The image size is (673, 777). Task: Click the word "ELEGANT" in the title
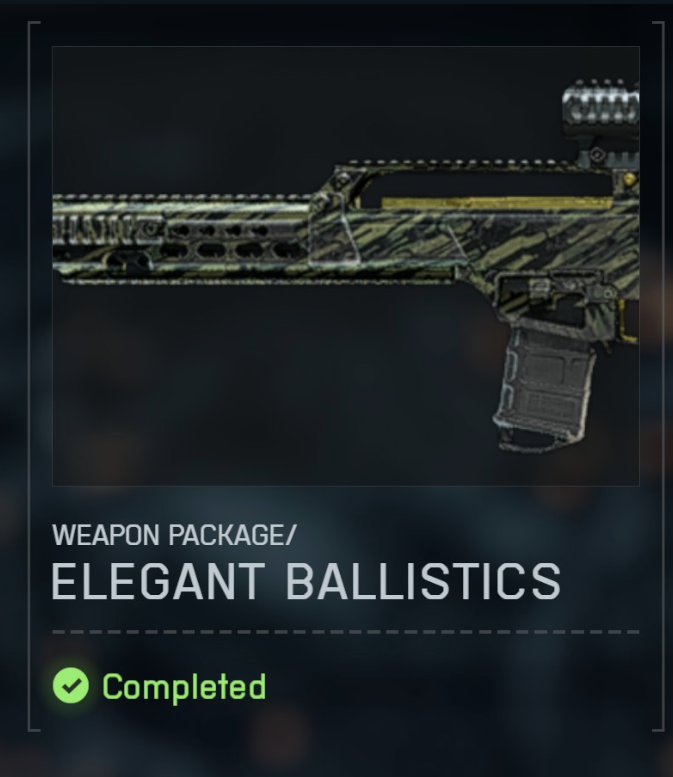point(158,581)
